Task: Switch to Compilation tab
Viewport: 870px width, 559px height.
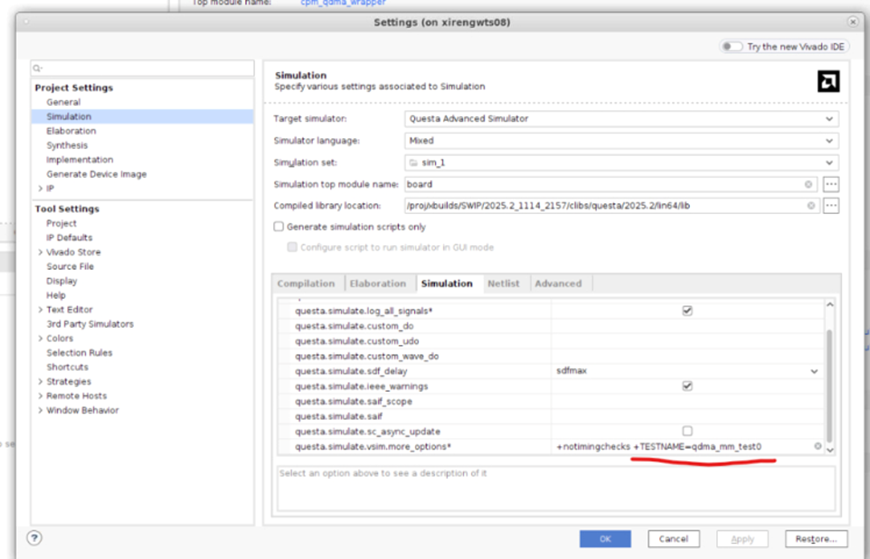Action: [x=306, y=284]
